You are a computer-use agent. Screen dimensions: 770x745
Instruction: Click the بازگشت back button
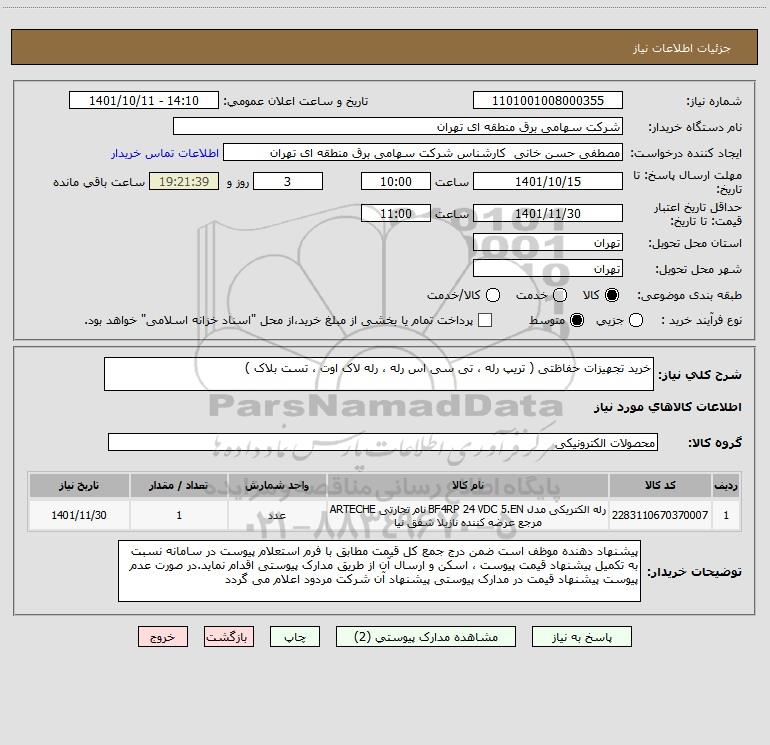pyautogui.click(x=229, y=637)
